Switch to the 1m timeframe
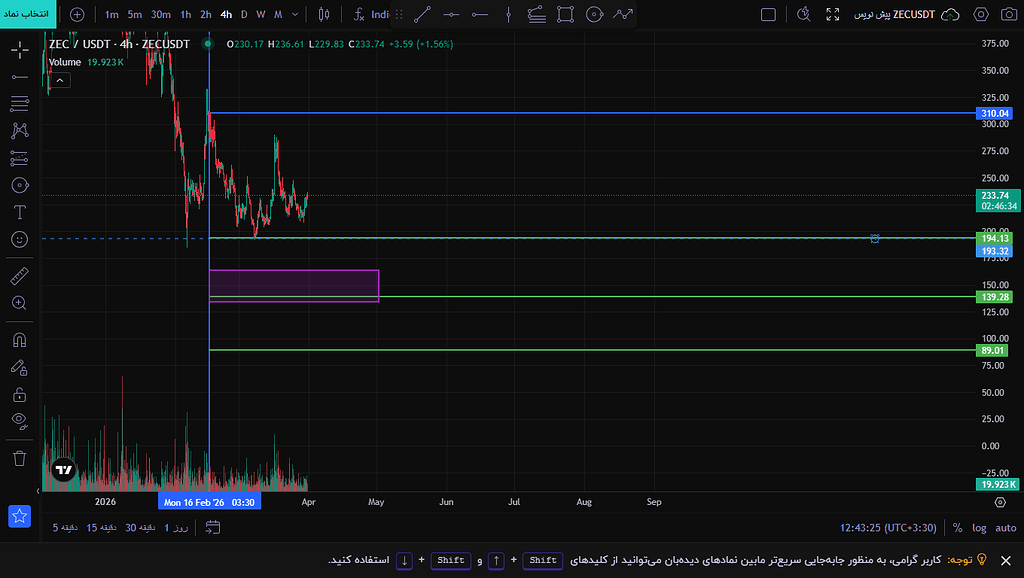Screen dimensions: 1024x578 point(112,14)
